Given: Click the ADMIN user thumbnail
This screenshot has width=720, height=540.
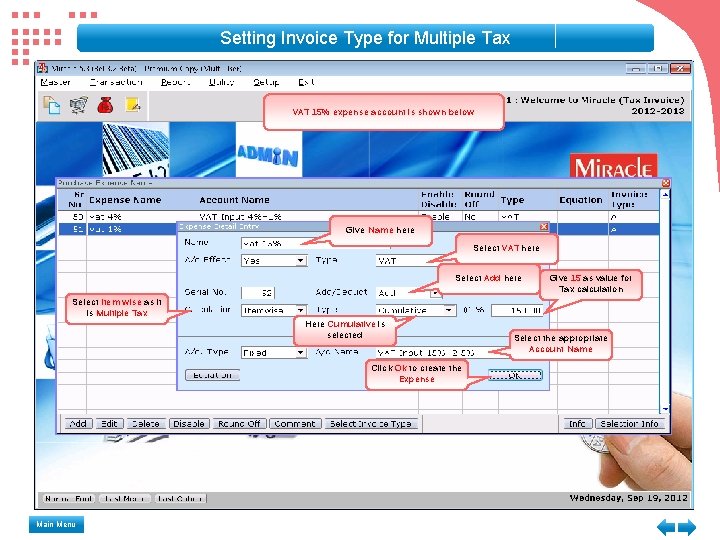Looking at the screenshot, I should (x=268, y=149).
